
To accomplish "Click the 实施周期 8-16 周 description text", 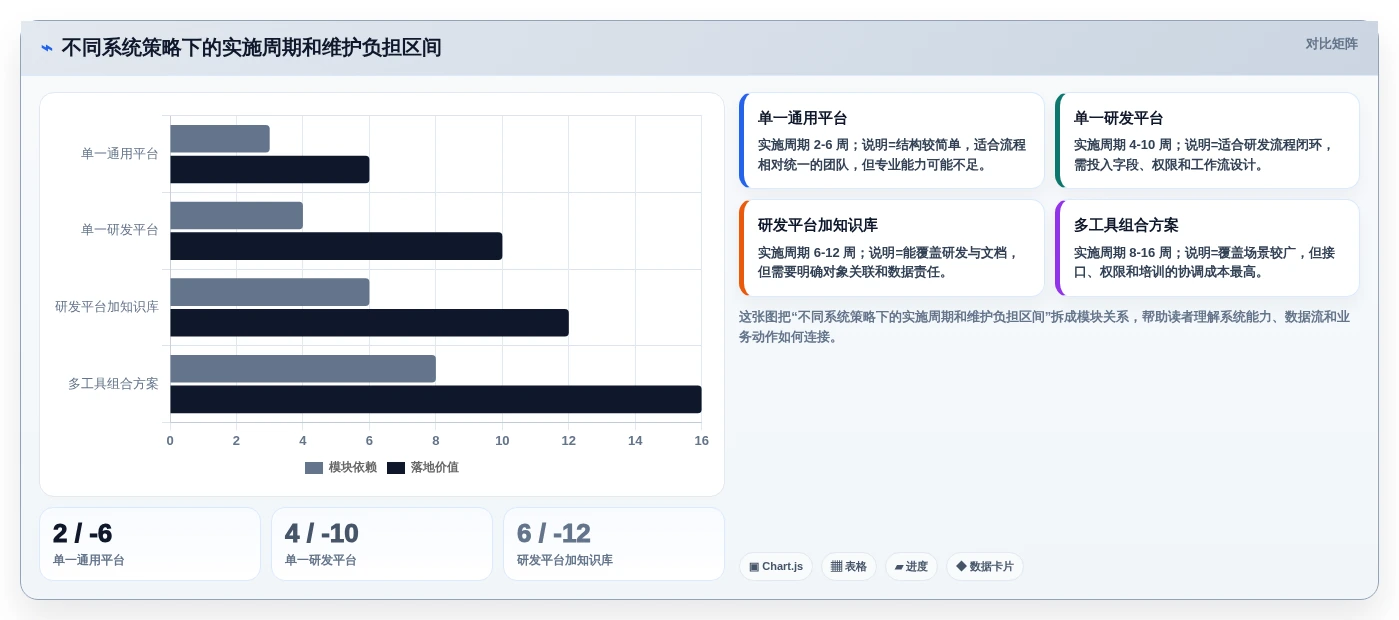I will [1205, 262].
